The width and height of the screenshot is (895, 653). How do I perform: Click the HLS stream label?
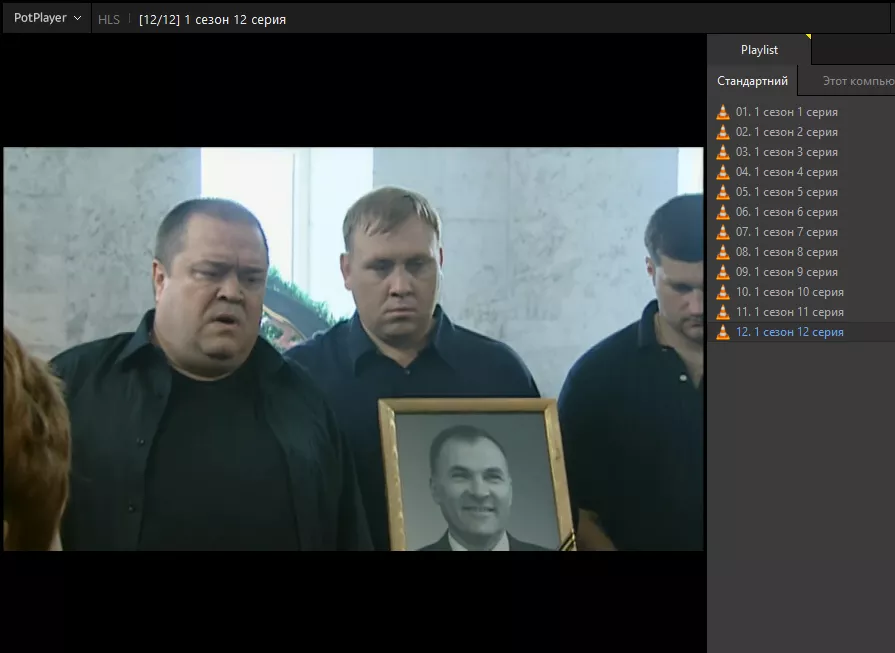108,19
